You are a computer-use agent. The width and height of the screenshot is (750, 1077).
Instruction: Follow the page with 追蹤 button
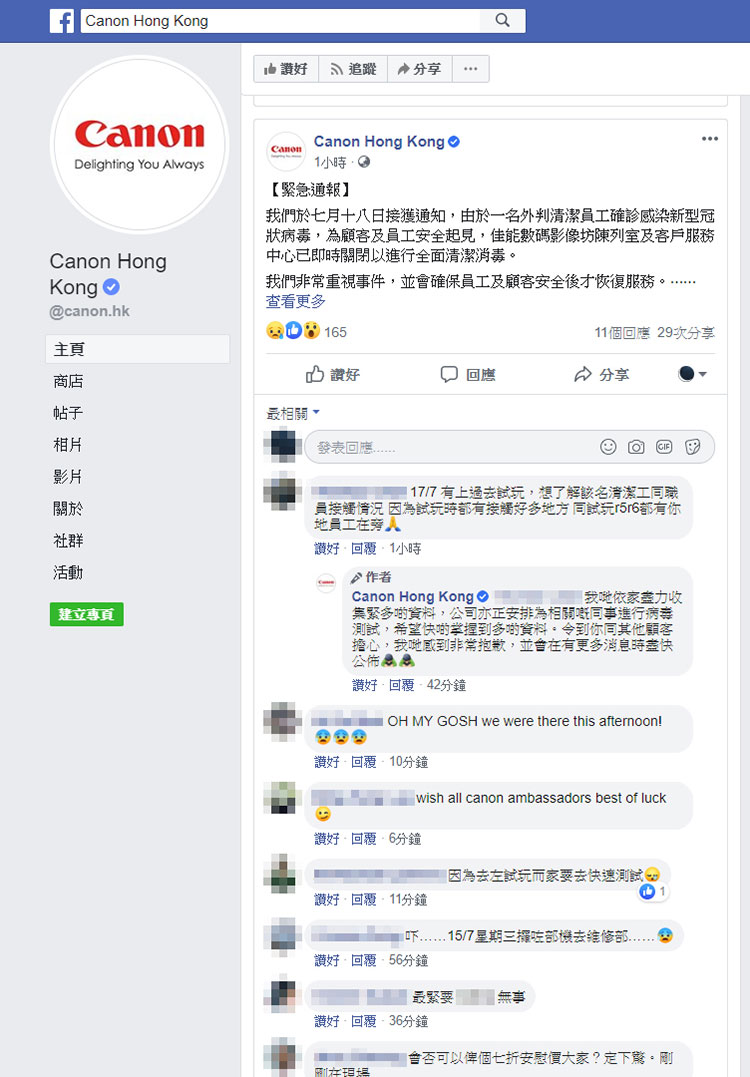coord(353,69)
